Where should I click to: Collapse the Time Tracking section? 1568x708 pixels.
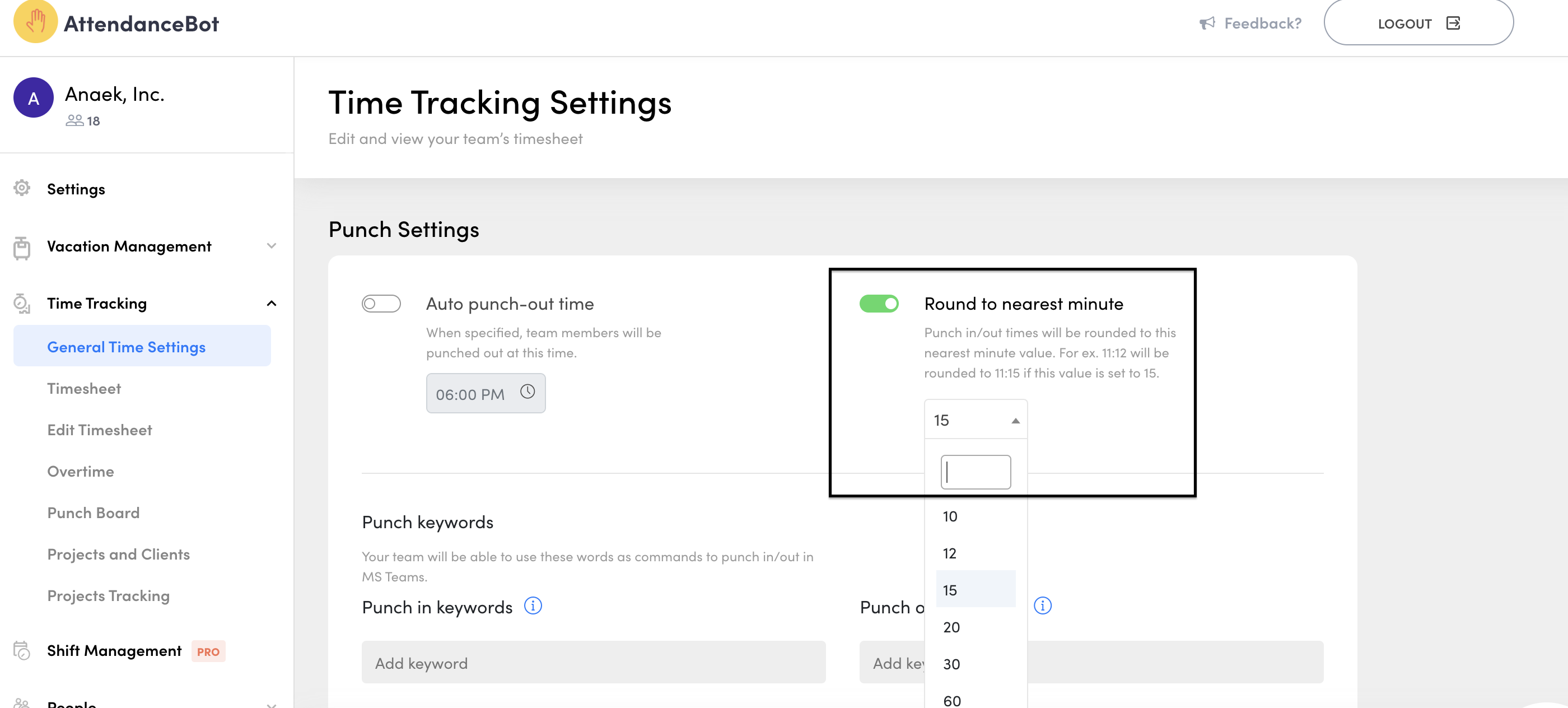point(272,303)
